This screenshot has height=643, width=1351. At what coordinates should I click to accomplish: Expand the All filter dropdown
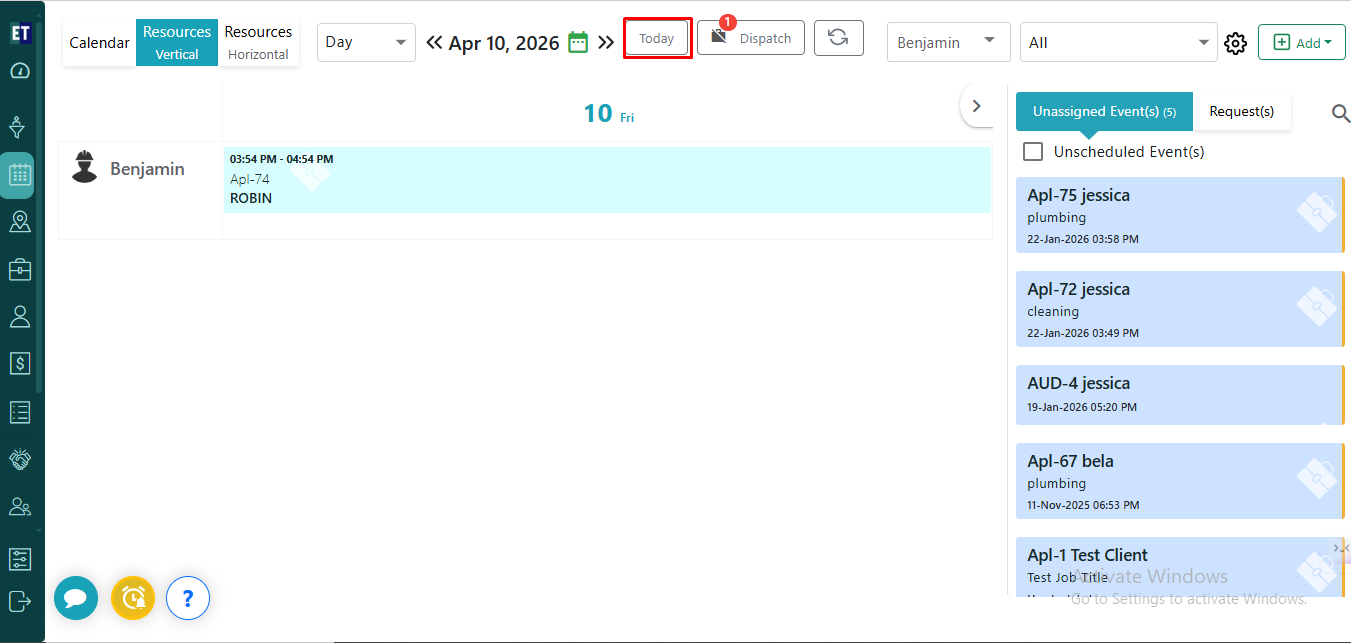coord(1118,43)
